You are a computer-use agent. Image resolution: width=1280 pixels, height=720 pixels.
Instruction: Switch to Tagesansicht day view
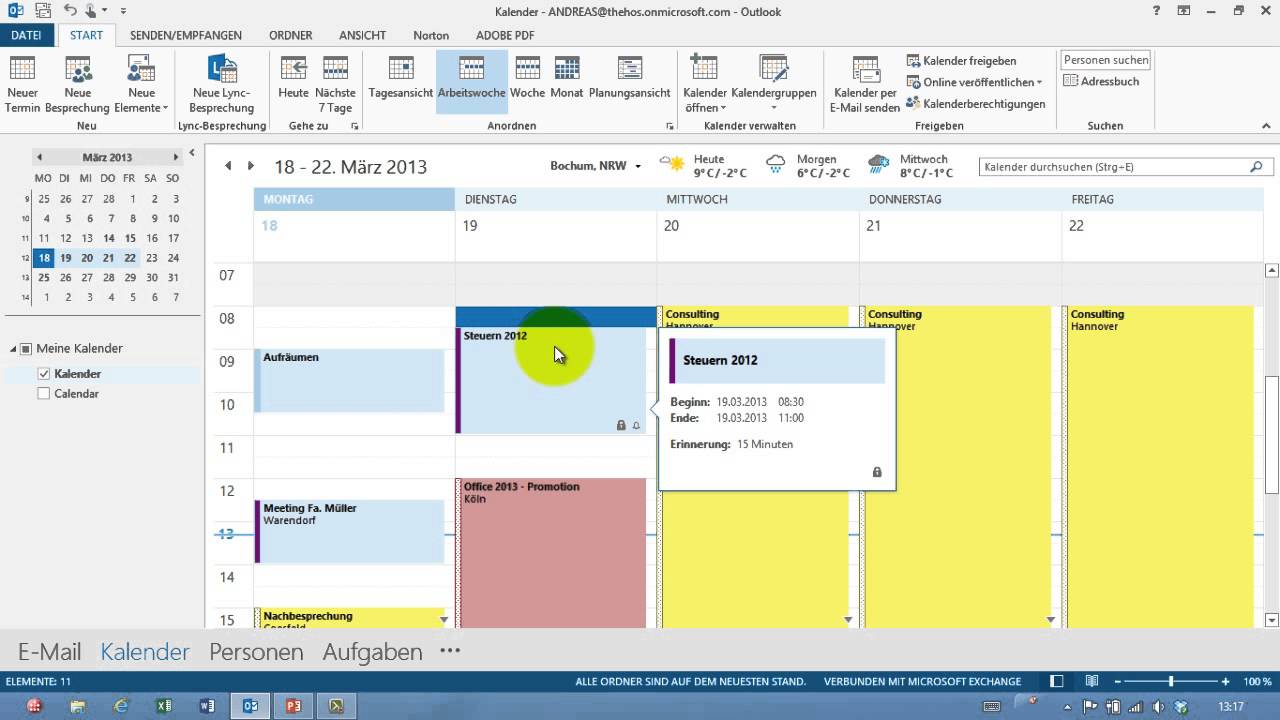point(401,78)
